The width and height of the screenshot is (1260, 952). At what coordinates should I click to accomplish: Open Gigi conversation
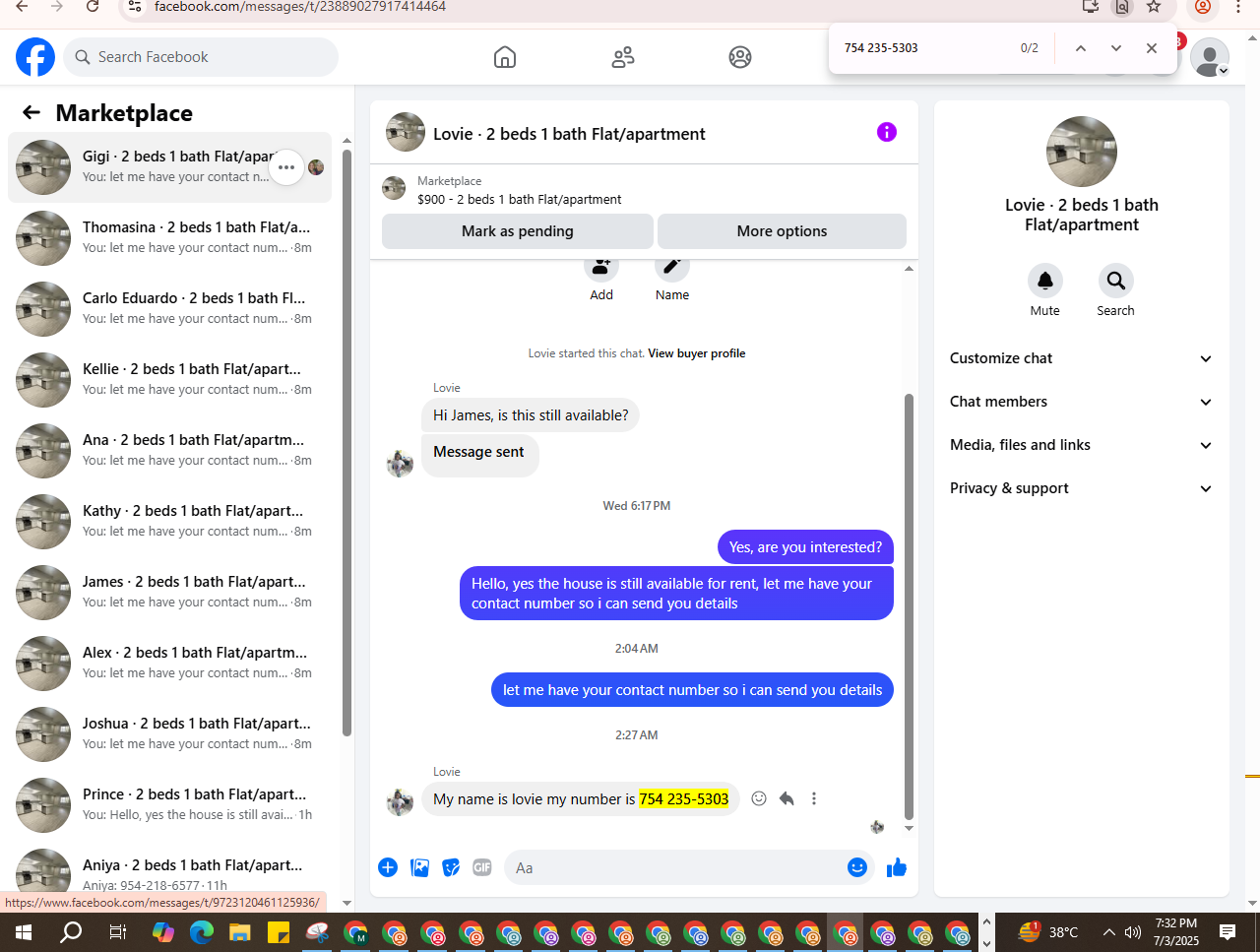pyautogui.click(x=169, y=167)
